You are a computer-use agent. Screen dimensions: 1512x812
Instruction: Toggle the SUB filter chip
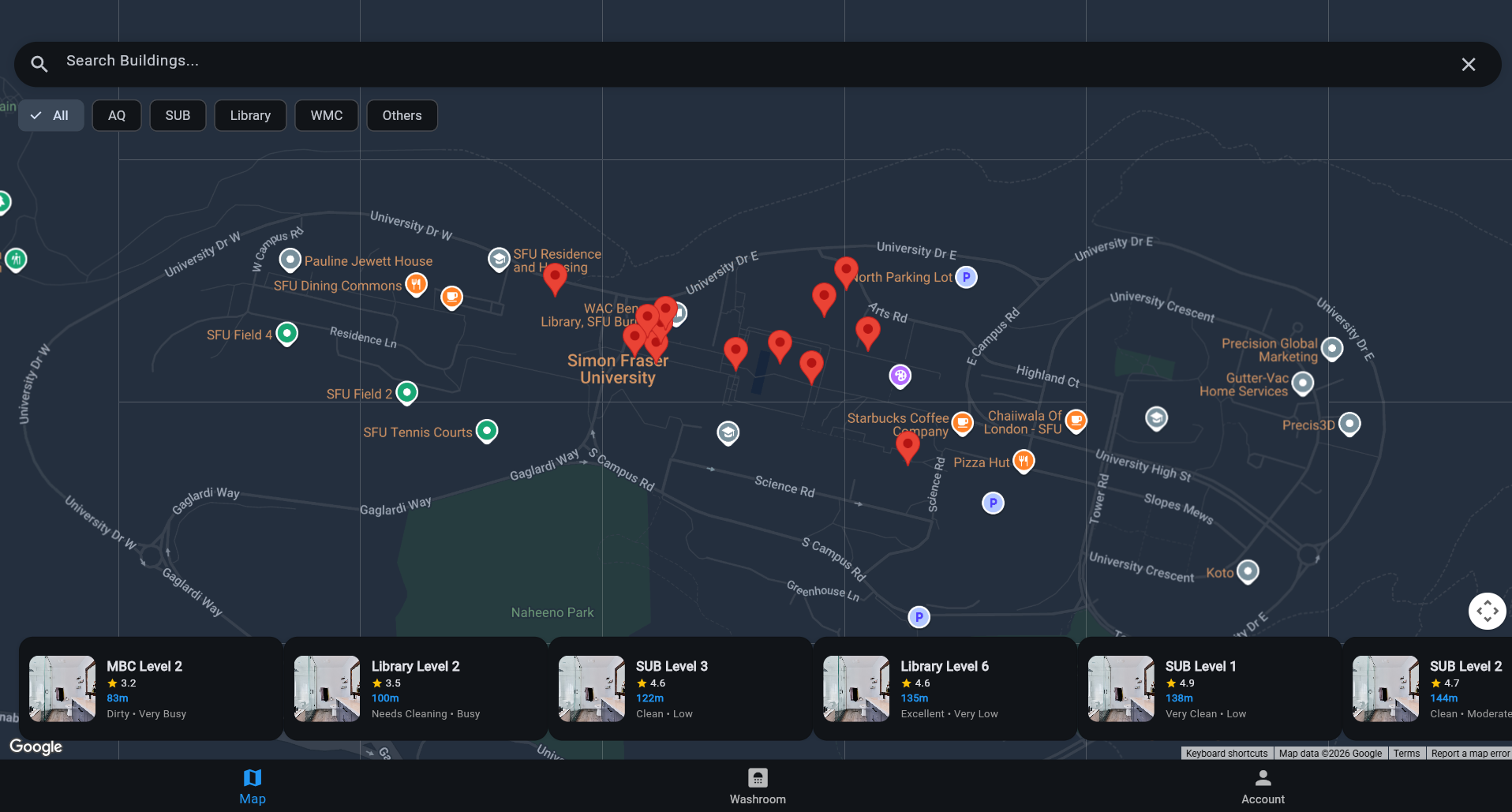click(178, 115)
